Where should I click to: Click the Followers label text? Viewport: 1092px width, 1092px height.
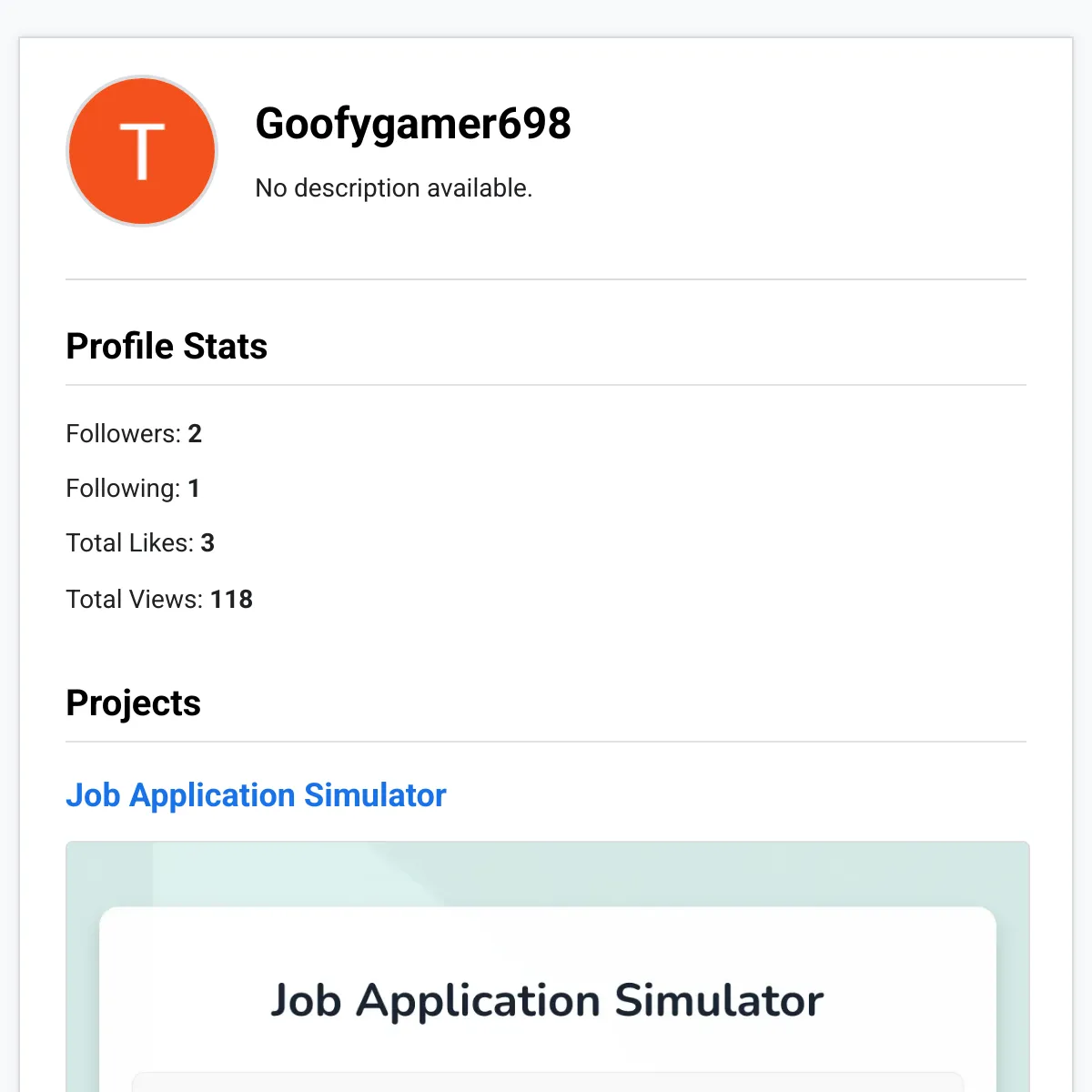point(123,434)
